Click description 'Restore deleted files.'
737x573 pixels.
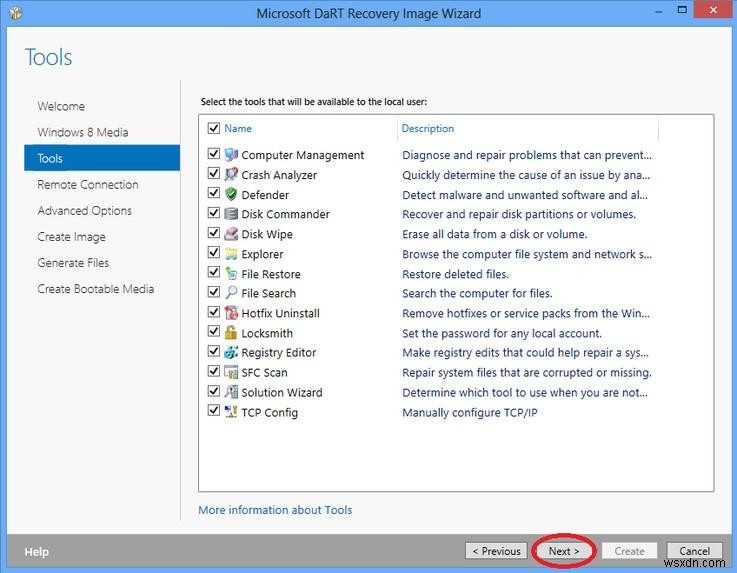[455, 274]
